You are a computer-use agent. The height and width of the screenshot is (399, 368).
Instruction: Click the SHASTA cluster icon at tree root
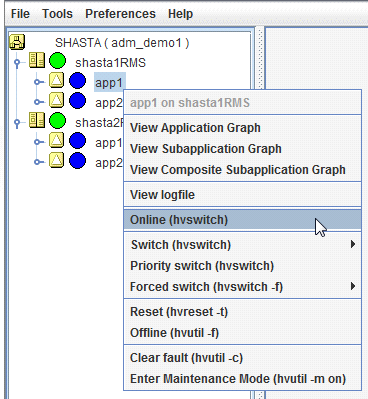pos(17,42)
